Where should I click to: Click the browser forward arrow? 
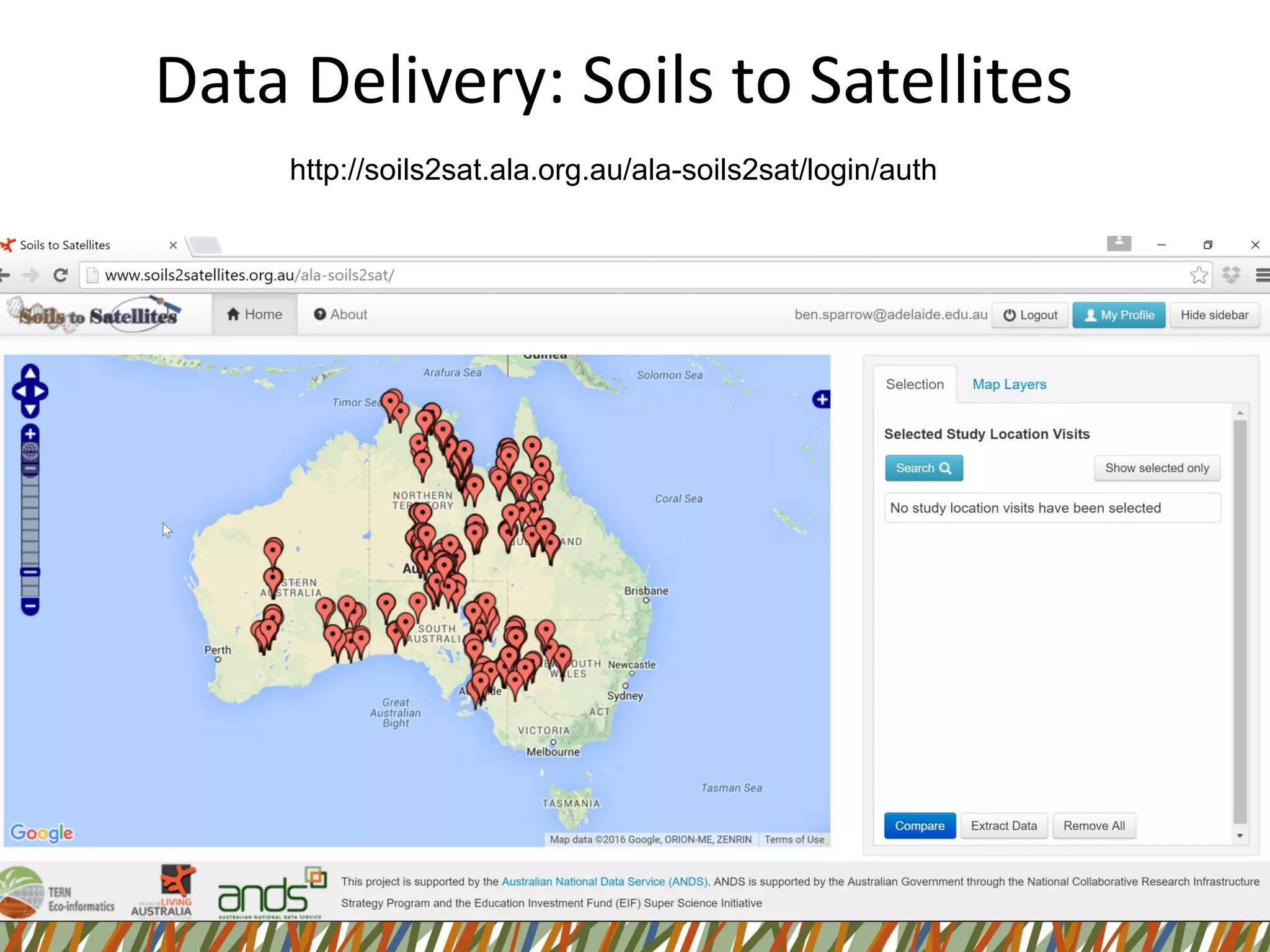[x=30, y=275]
